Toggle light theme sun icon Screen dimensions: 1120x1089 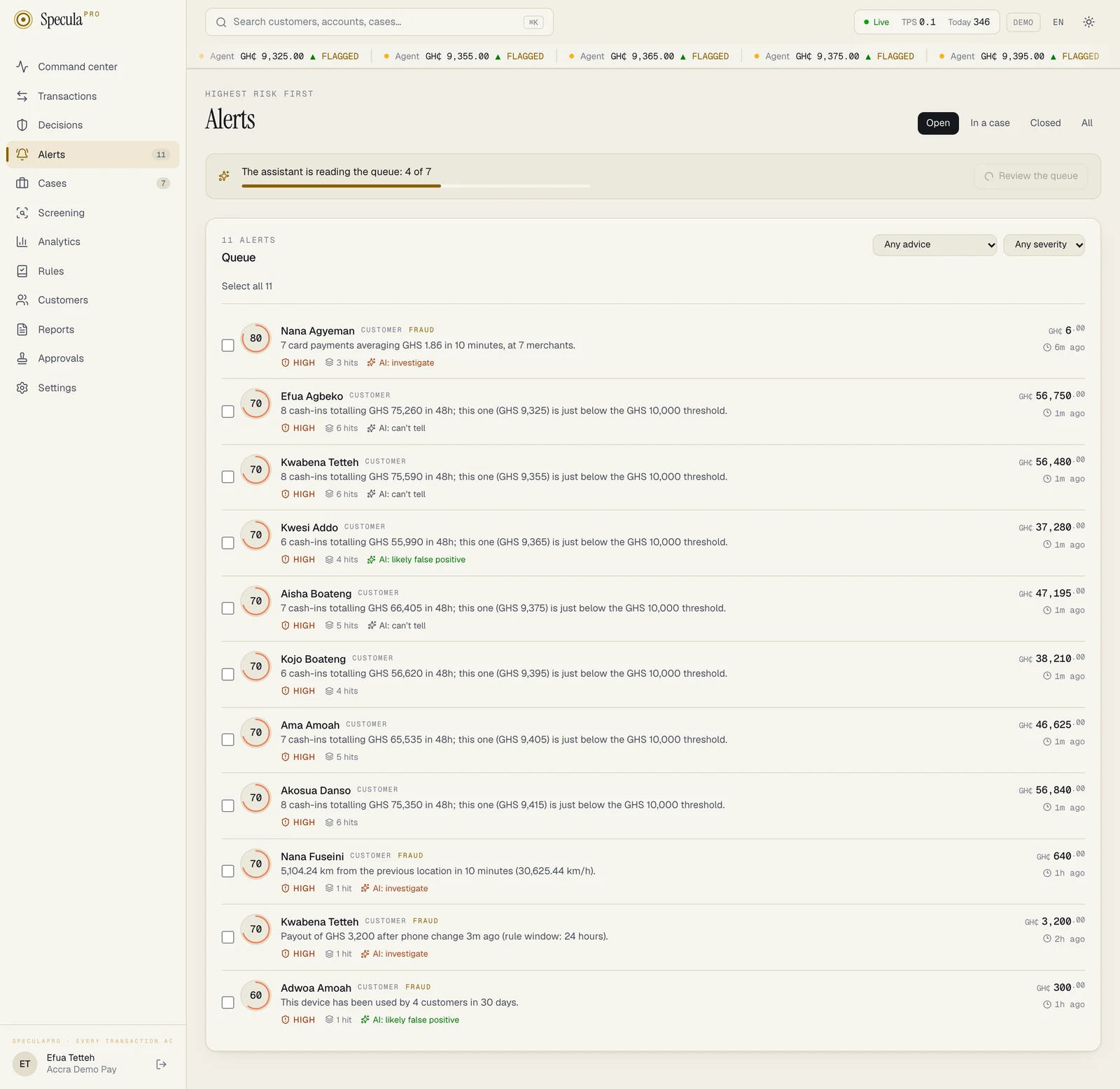point(1088,22)
